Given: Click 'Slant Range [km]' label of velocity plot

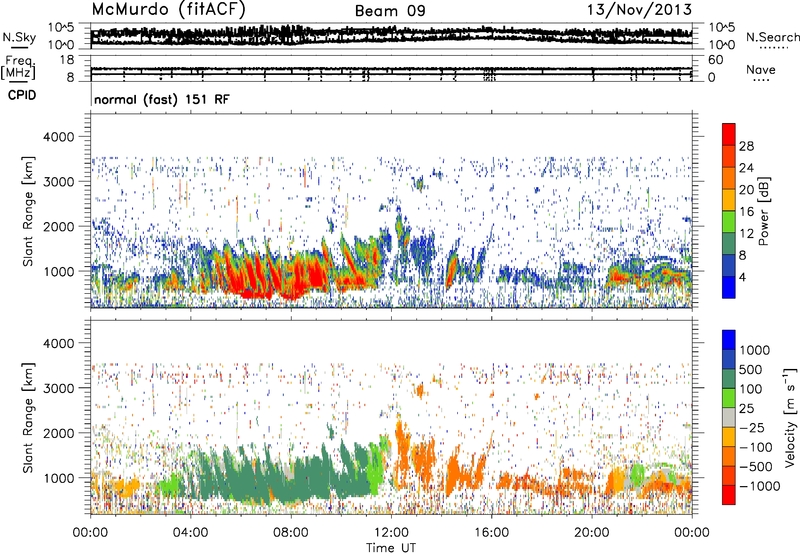Looking at the screenshot, I should click(28, 417).
